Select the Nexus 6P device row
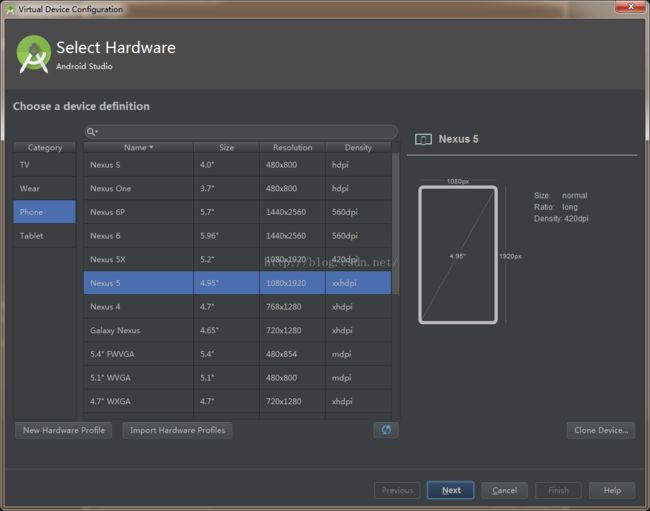Viewport: 650px width, 511px height. click(x=237, y=212)
